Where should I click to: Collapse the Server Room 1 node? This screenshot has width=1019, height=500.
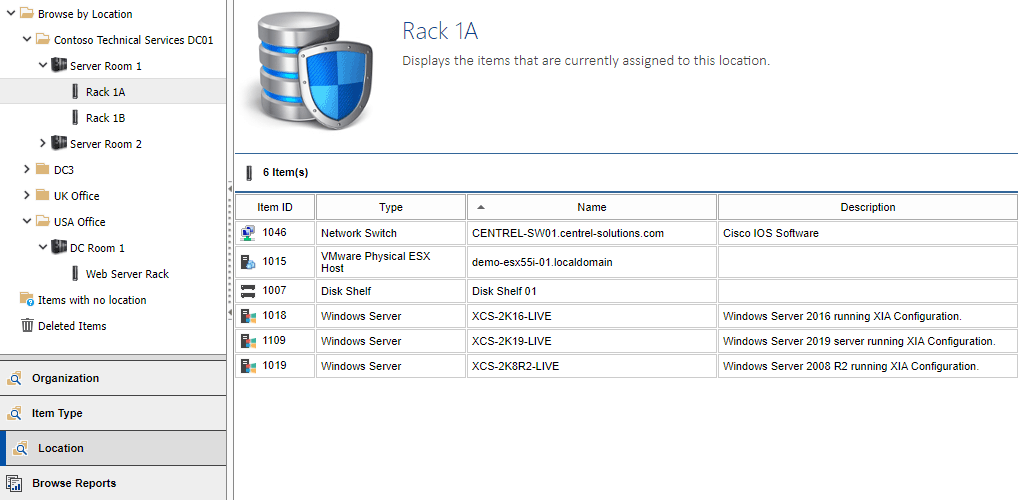click(x=42, y=66)
